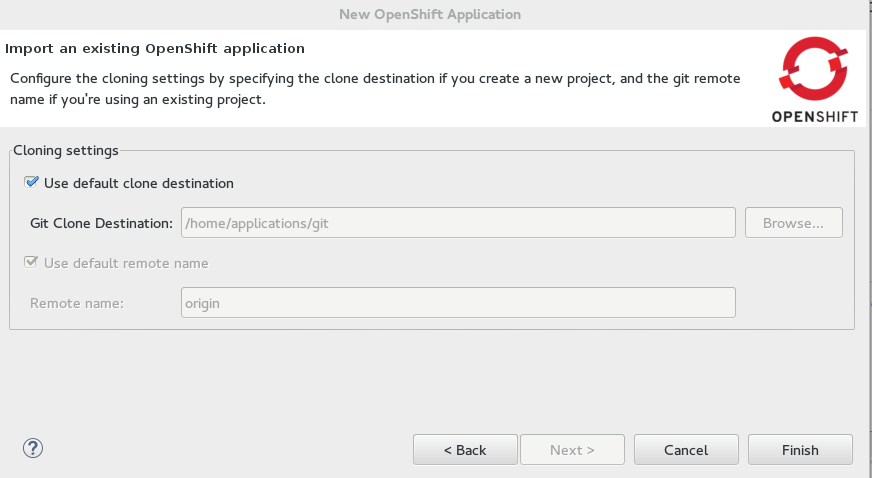The image size is (872, 478).
Task: Click Finish to import the application
Action: (x=800, y=450)
